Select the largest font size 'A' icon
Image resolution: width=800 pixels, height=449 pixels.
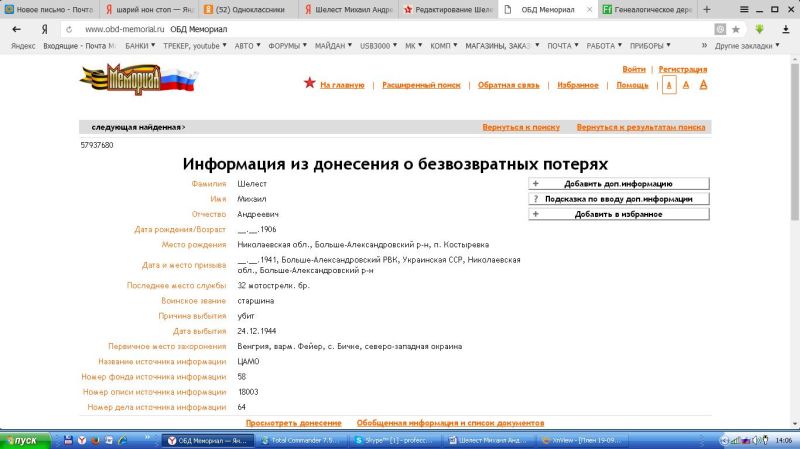[x=703, y=85]
